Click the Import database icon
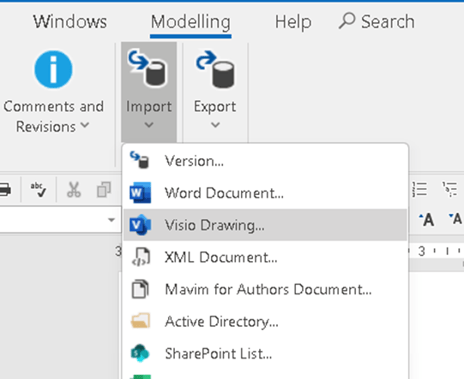Viewport: 464px width, 379px height. pos(147,68)
